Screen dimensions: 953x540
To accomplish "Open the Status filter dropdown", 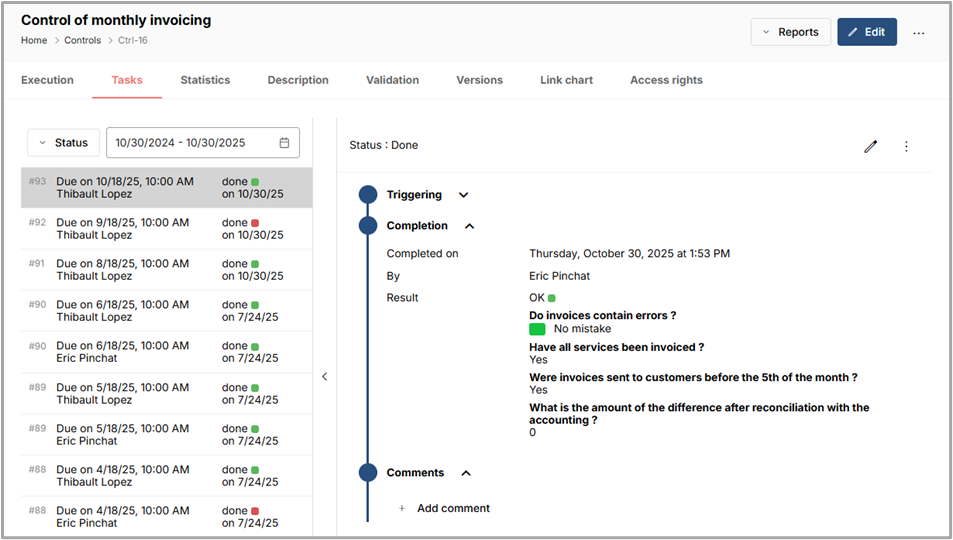I will 63,143.
